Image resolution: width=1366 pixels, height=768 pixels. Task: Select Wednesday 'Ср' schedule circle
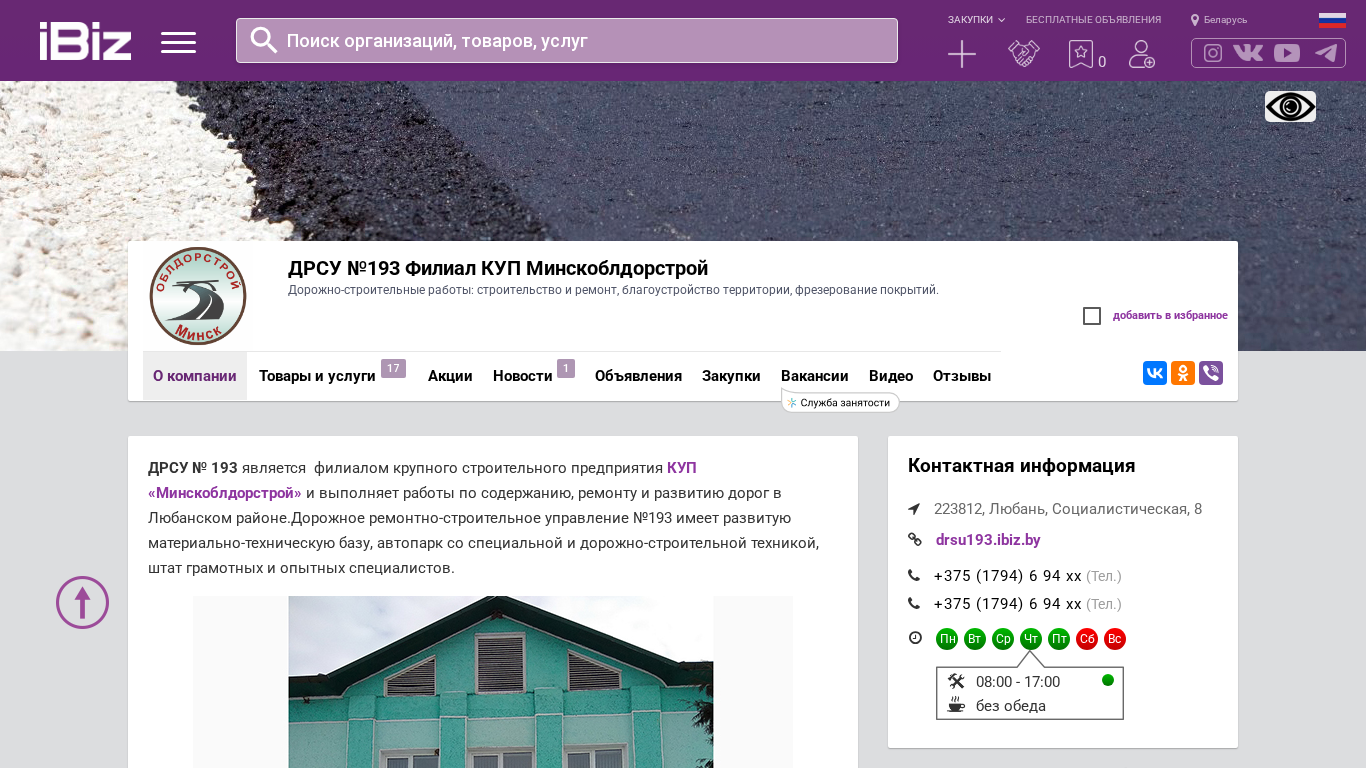(1003, 639)
